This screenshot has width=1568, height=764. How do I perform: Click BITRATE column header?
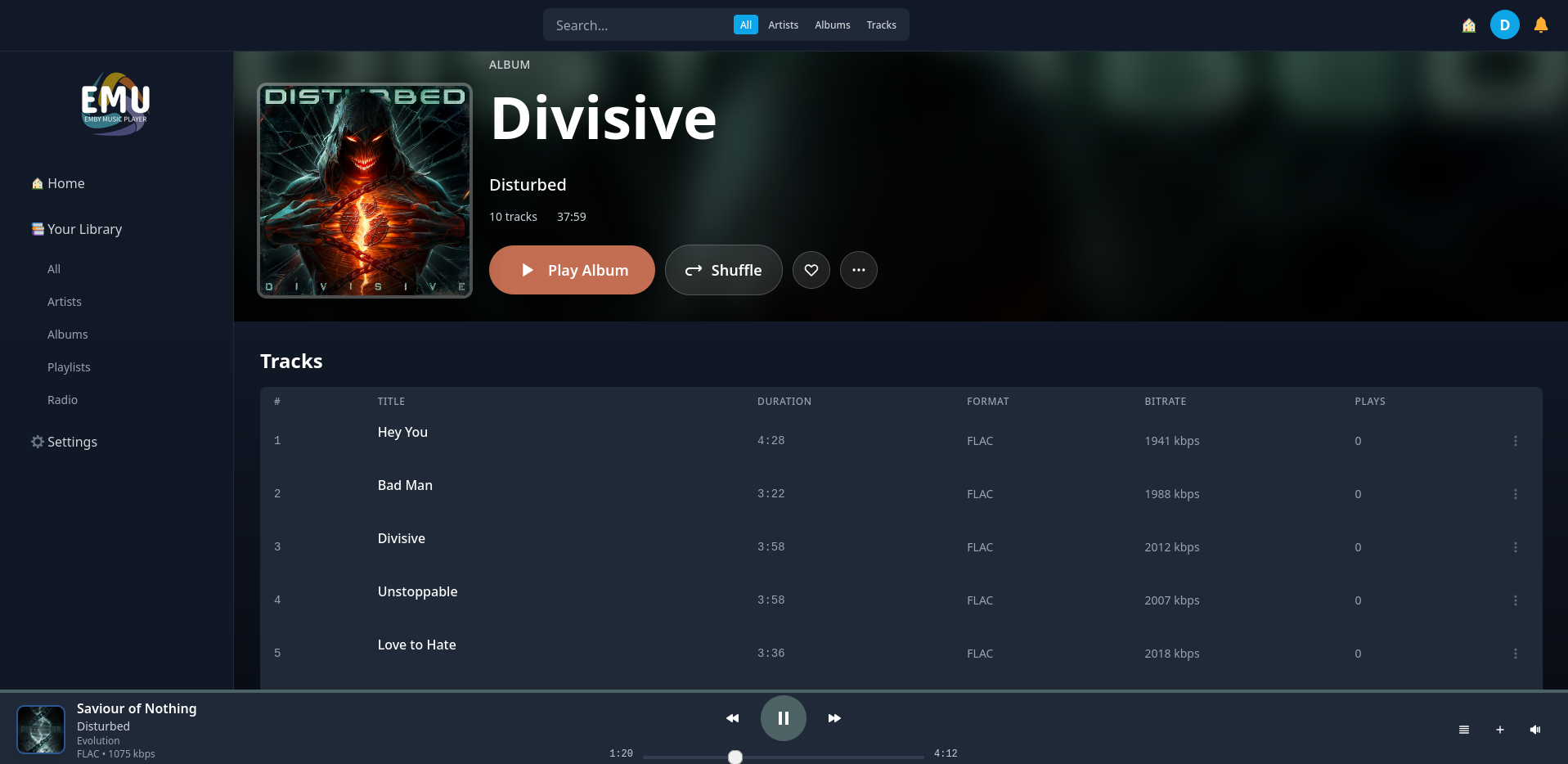1165,402
